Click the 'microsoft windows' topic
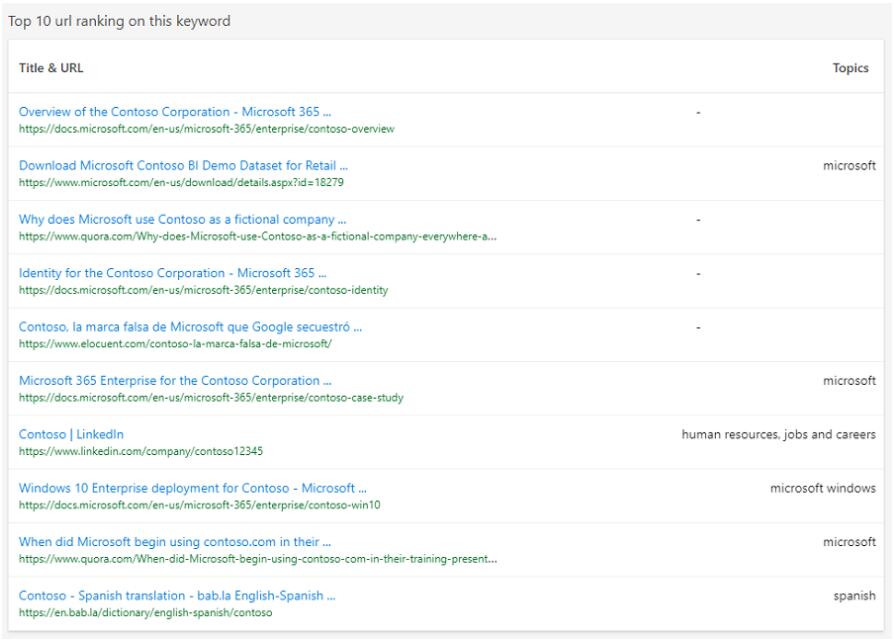 pyautogui.click(x=823, y=488)
